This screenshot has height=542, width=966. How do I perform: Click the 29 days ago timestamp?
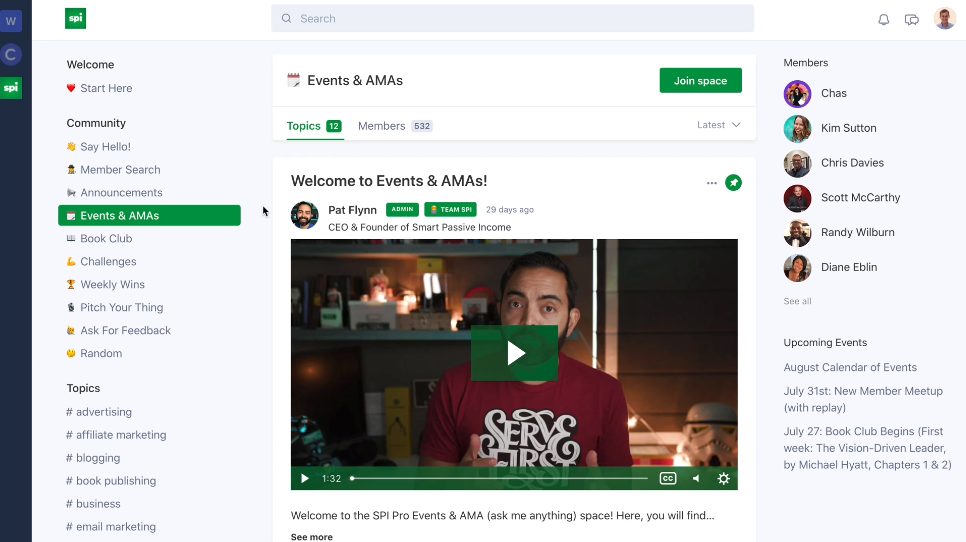(509, 209)
